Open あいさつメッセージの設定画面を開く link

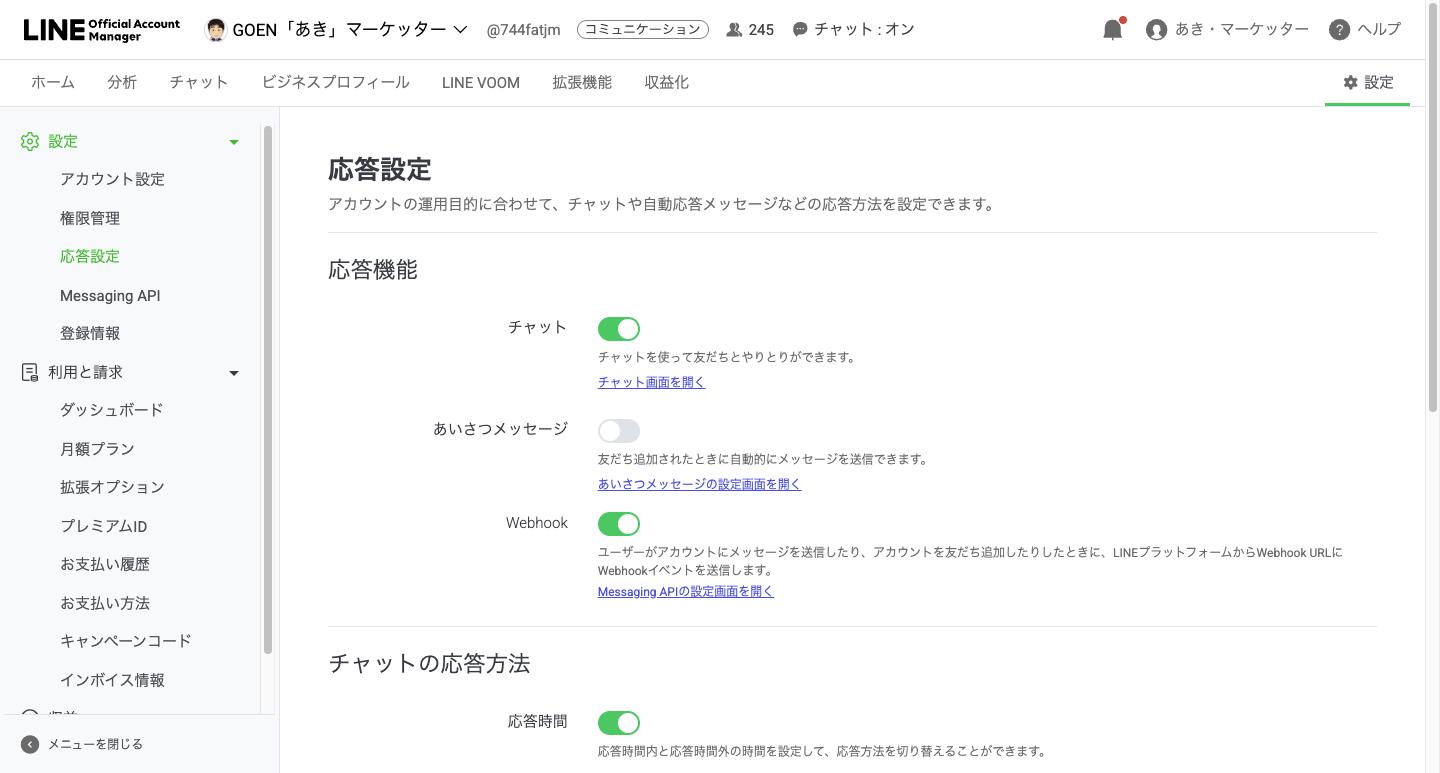point(700,484)
